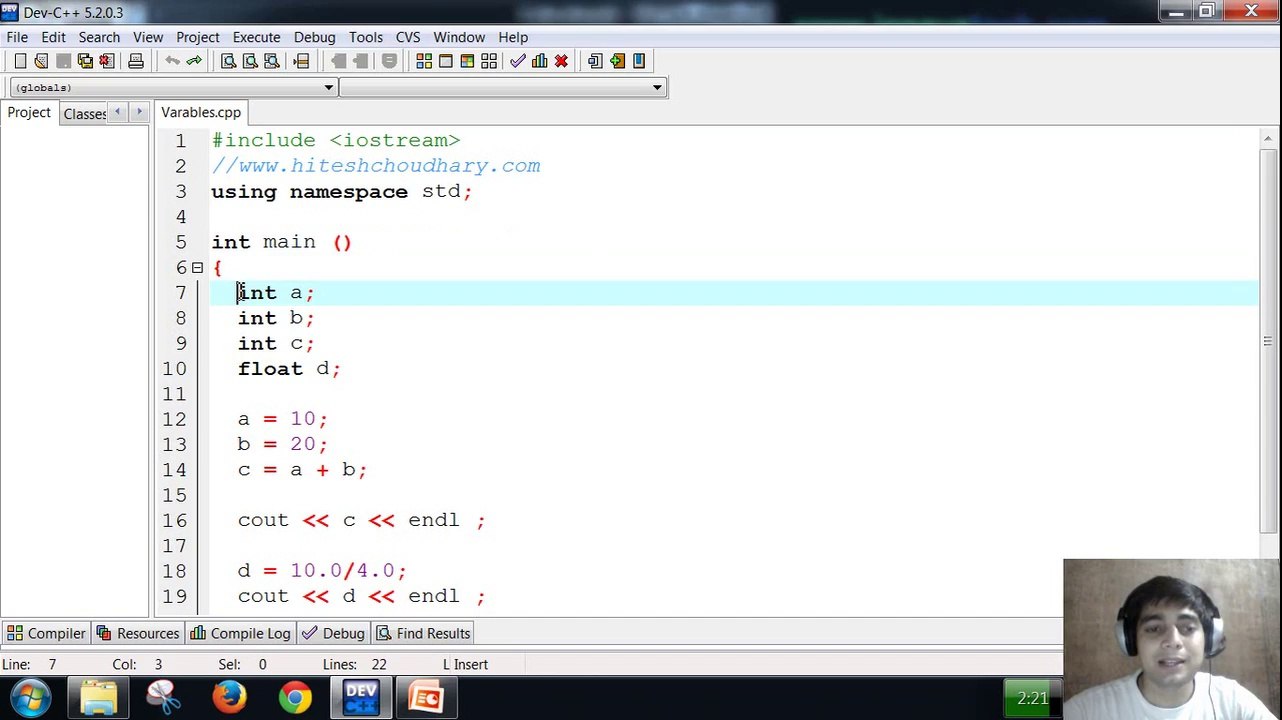Open the Window menu
Screen dimensions: 1282x720
[x=459, y=37]
